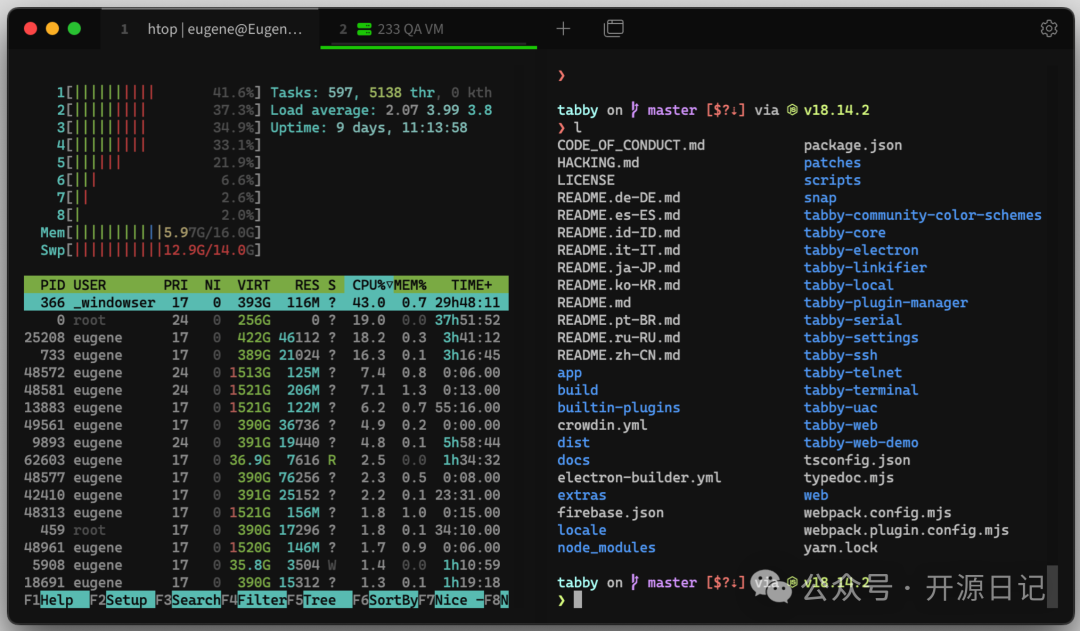This screenshot has width=1080, height=631.
Task: Click the firebase.json file name
Action: point(610,513)
